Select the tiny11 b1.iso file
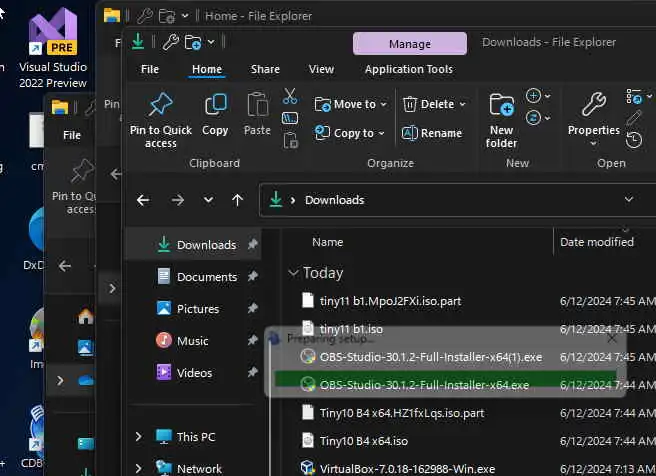The width and height of the screenshot is (656, 476). pos(351,329)
